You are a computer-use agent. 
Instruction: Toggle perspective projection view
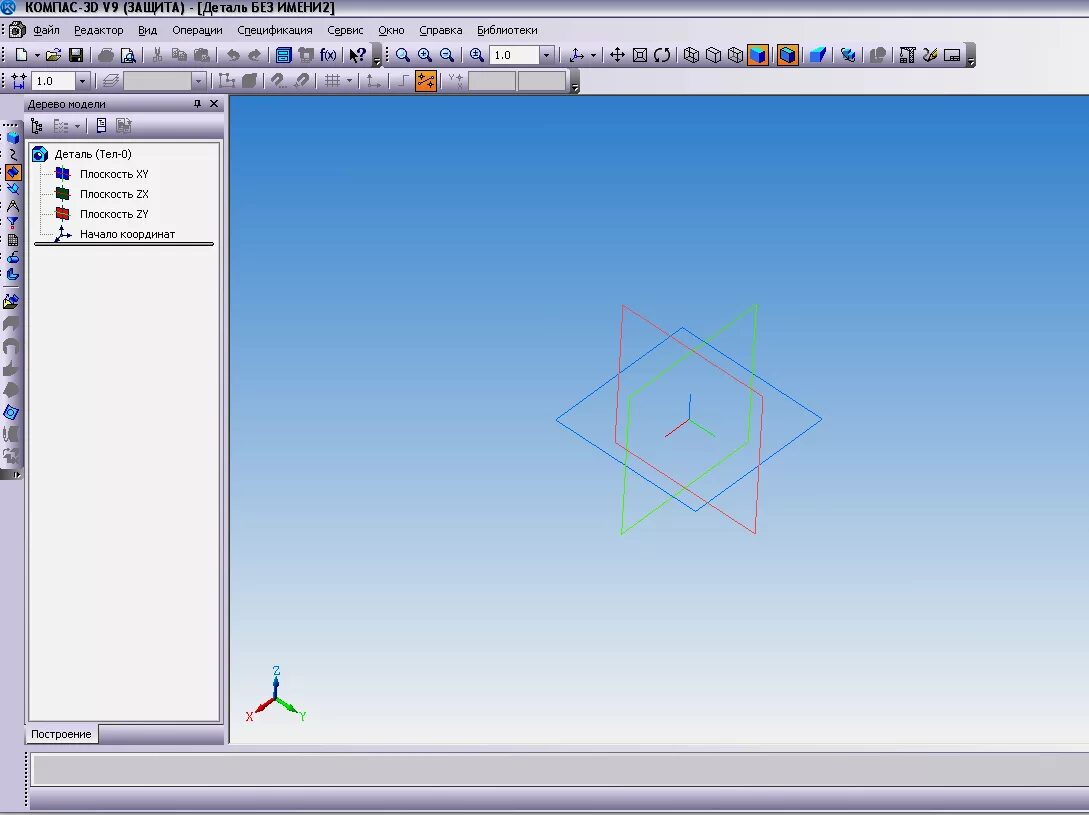pos(817,55)
